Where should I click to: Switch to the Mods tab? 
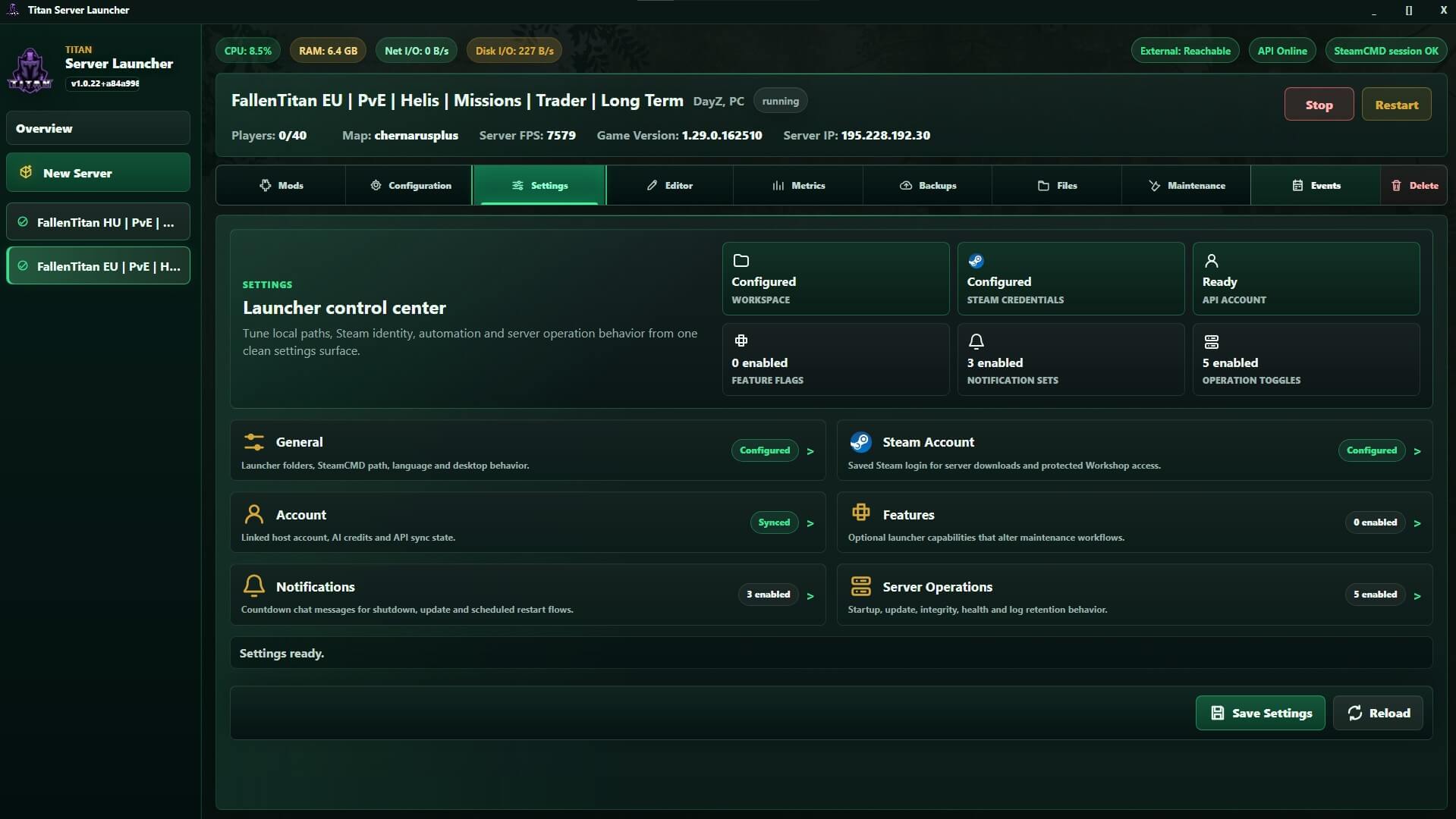(x=281, y=185)
